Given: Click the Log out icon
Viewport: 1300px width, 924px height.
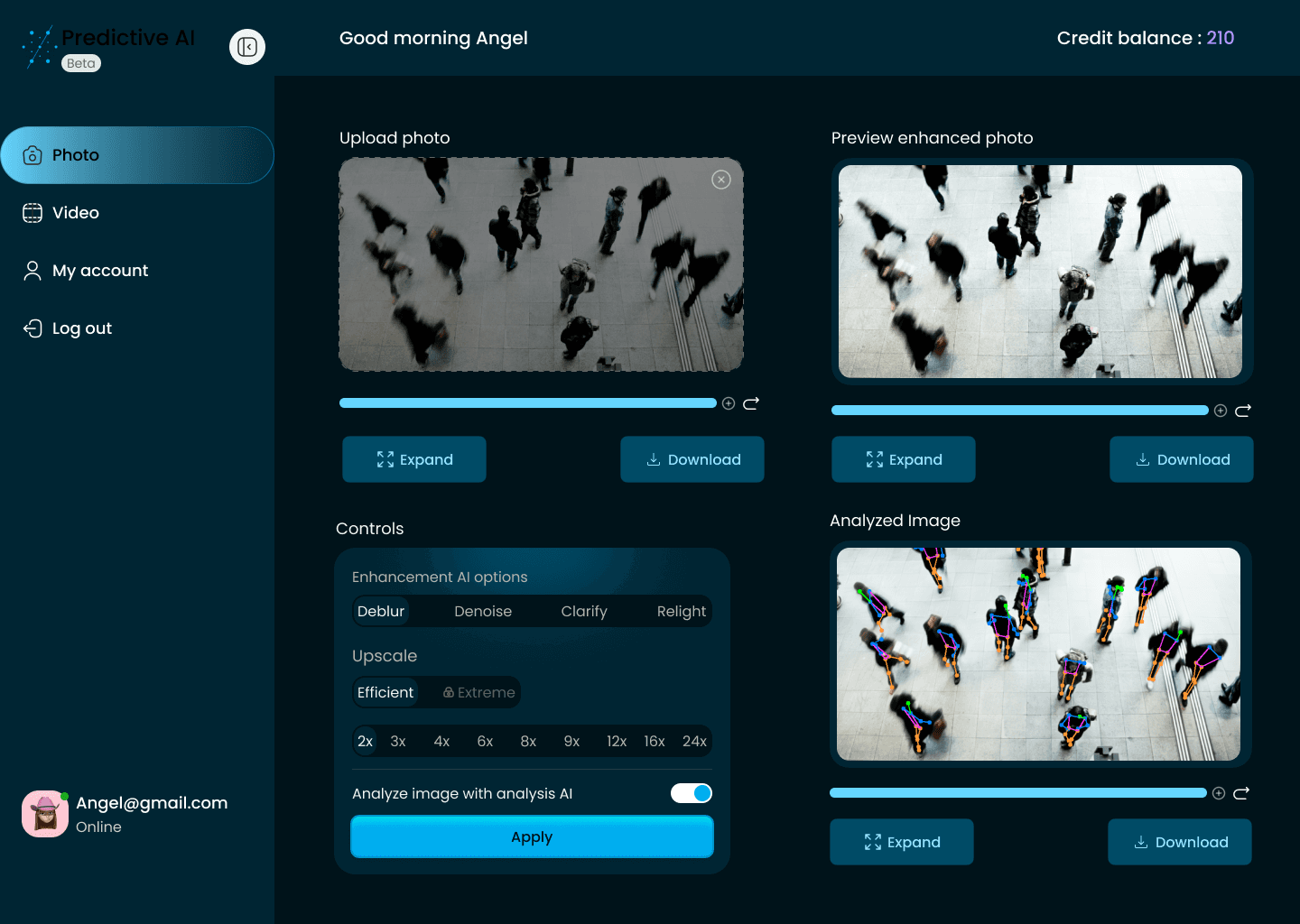Looking at the screenshot, I should [32, 328].
